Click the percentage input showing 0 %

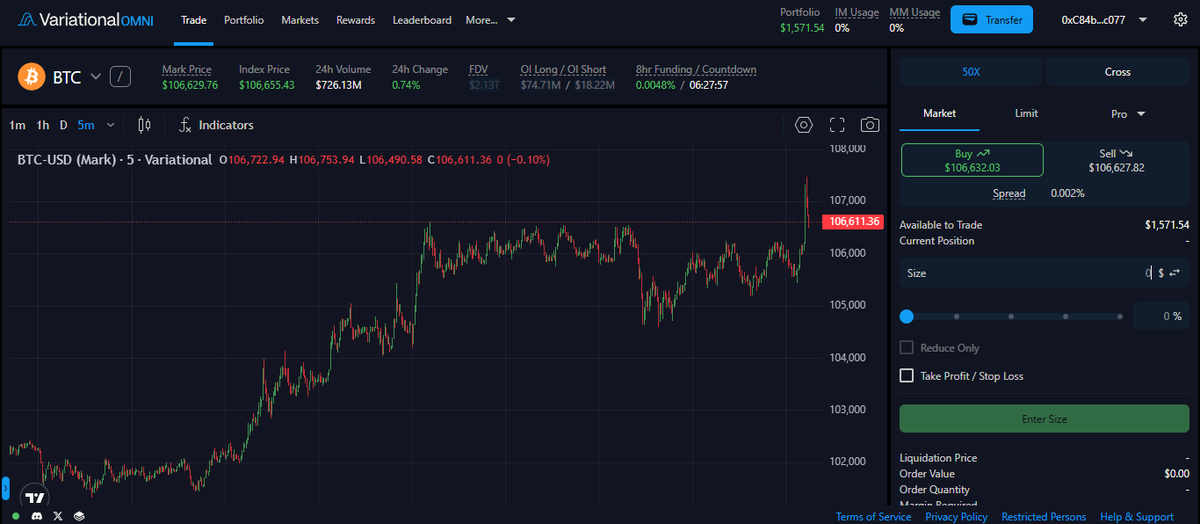(1162, 316)
